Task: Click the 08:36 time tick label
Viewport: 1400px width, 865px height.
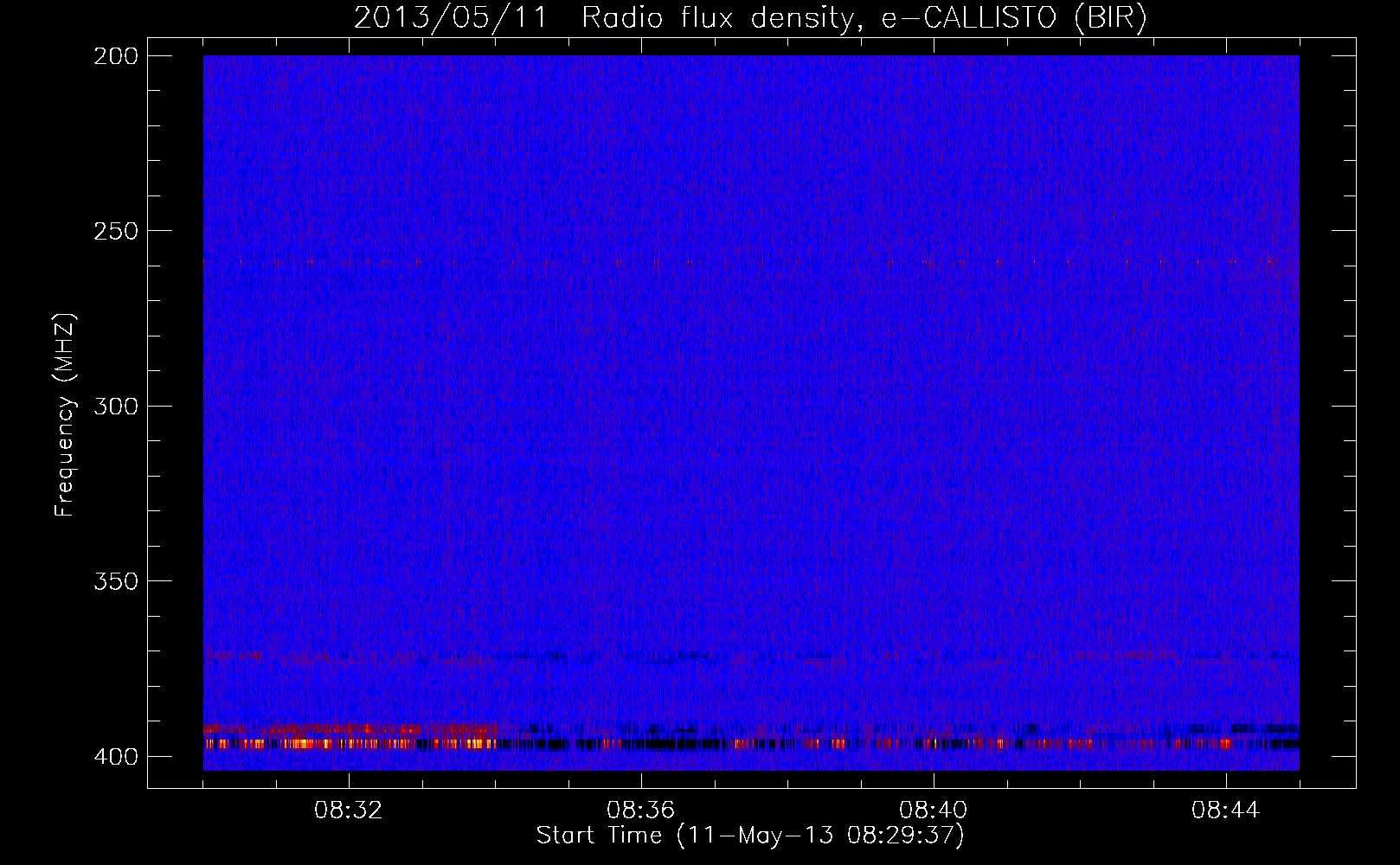Action: click(640, 811)
